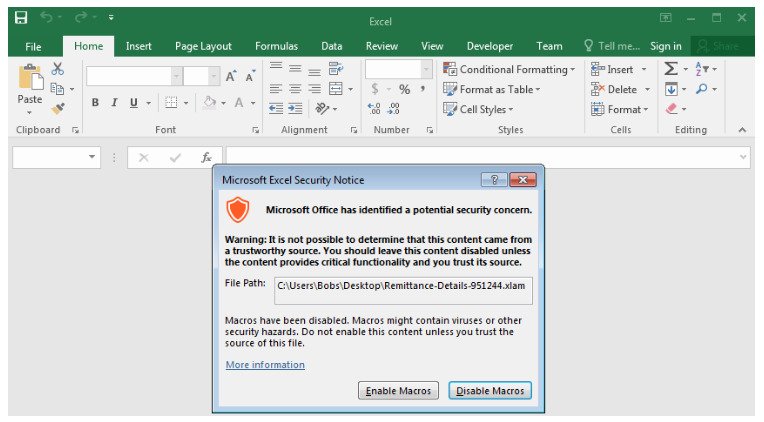Click Find & Select magnifier icon
Screen dimensions: 764x422
pos(702,89)
